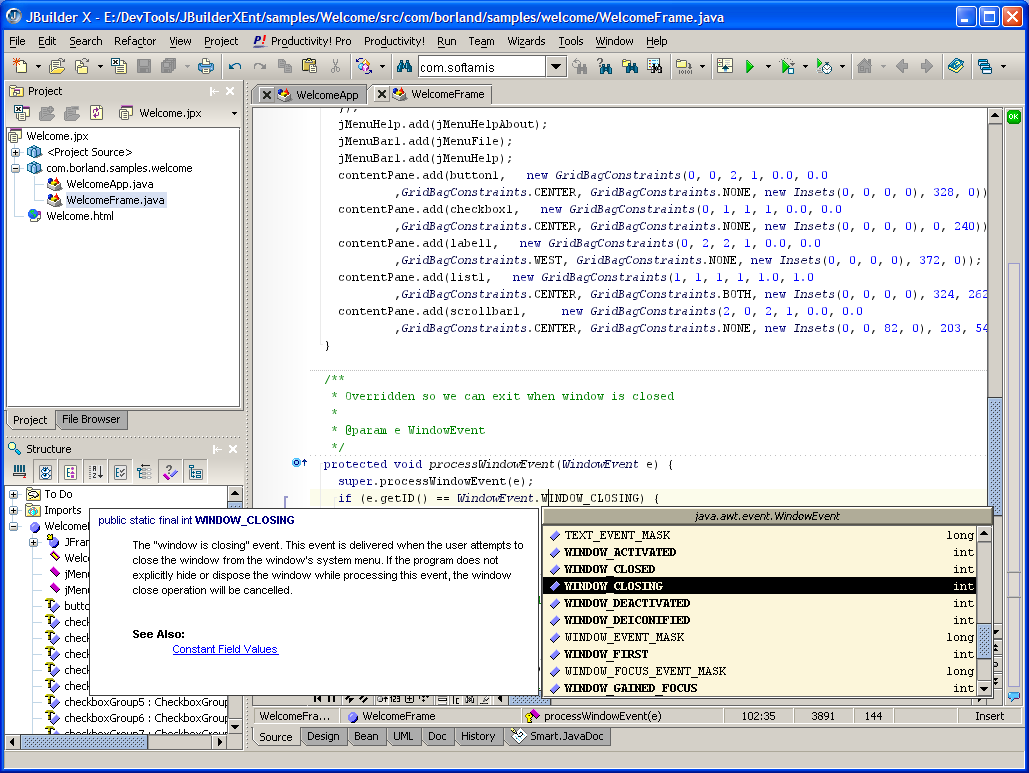Toggle the question-mark filter button in Structure toolbar
This screenshot has width=1029, height=773.
170,472
